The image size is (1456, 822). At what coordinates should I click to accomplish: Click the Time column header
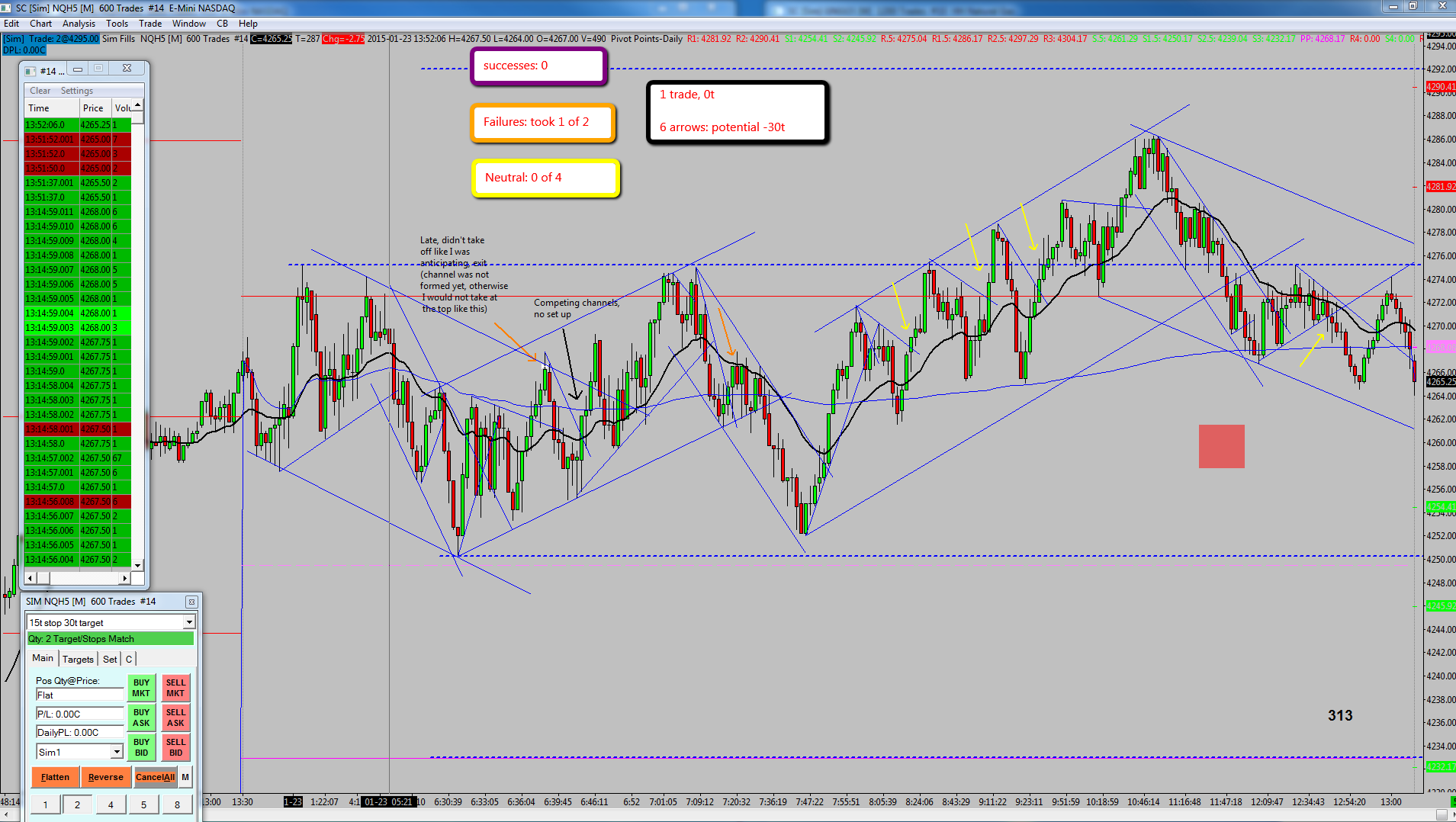point(52,108)
